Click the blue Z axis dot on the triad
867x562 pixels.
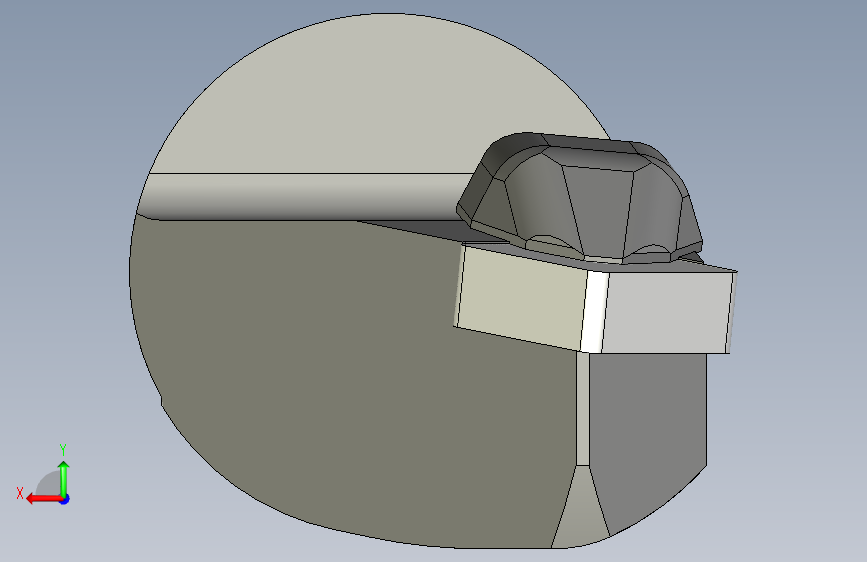65,499
